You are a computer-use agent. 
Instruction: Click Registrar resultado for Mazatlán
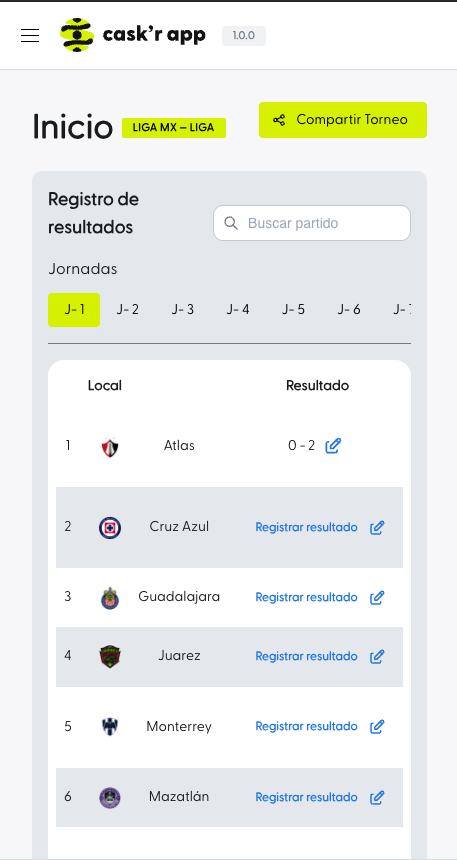(307, 797)
